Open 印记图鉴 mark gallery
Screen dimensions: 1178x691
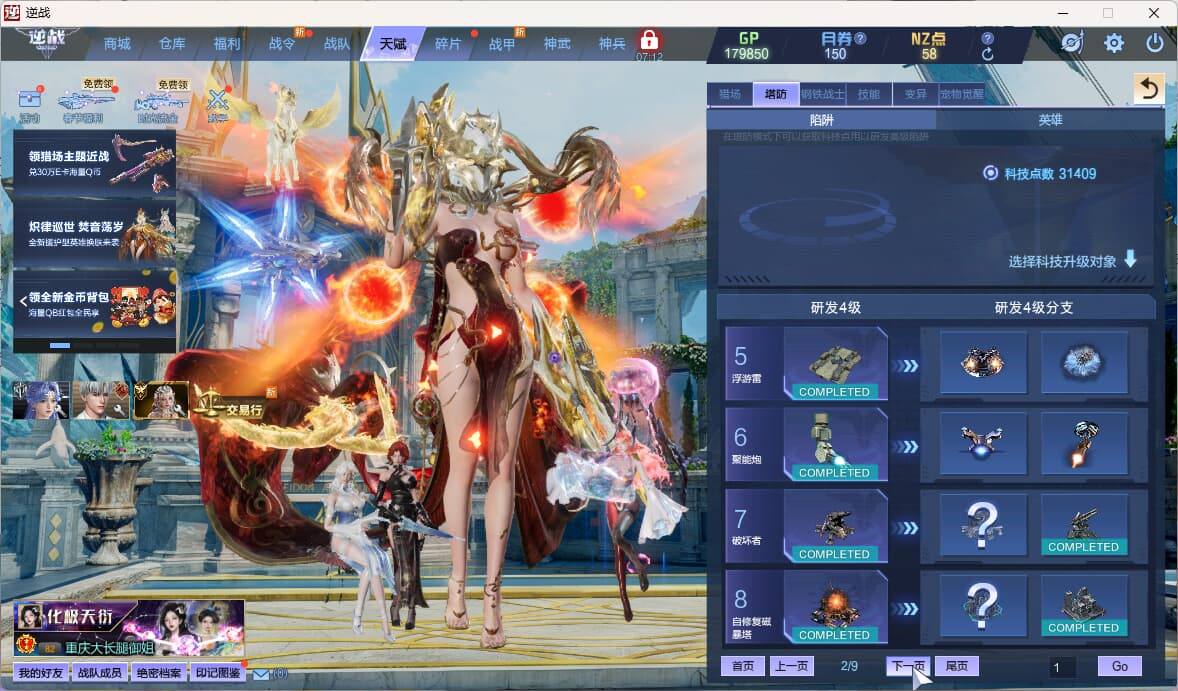[x=218, y=673]
